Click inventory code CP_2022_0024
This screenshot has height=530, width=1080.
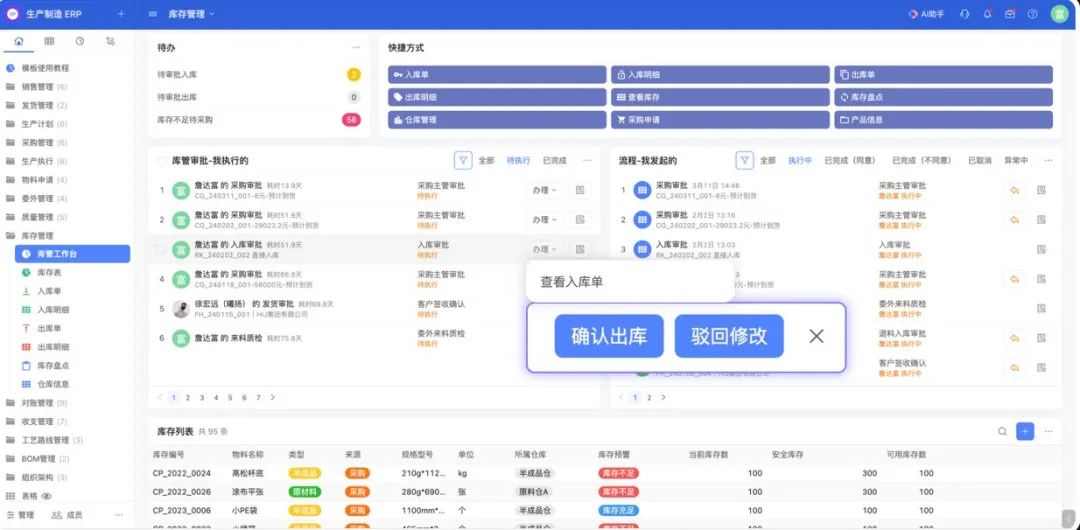click(x=182, y=473)
